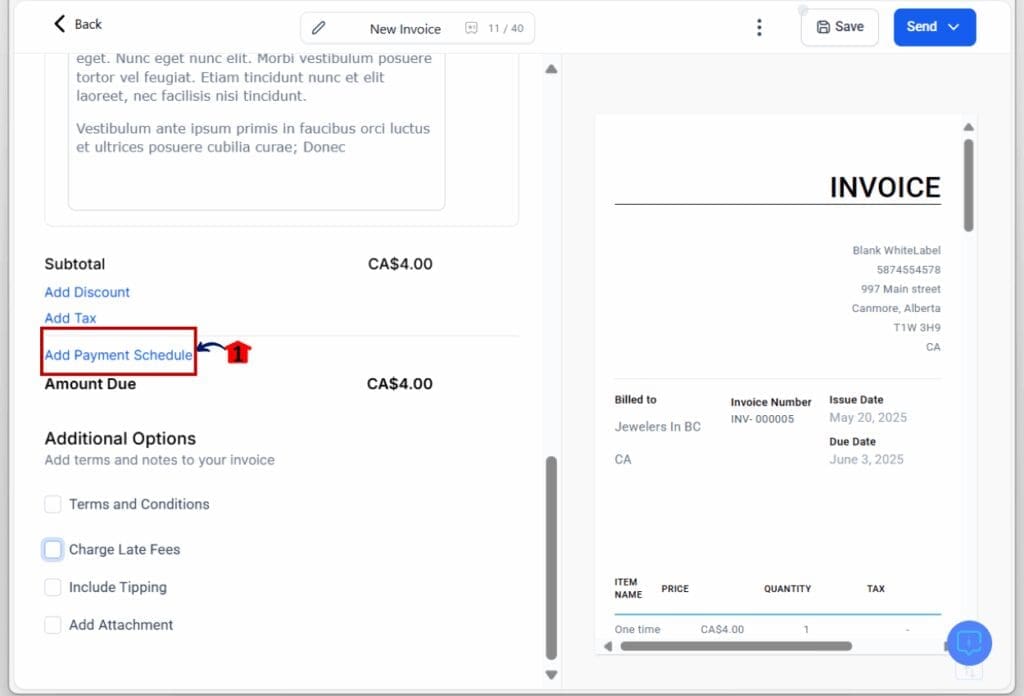Click the Add Discount link
The image size is (1024, 696).
(87, 292)
